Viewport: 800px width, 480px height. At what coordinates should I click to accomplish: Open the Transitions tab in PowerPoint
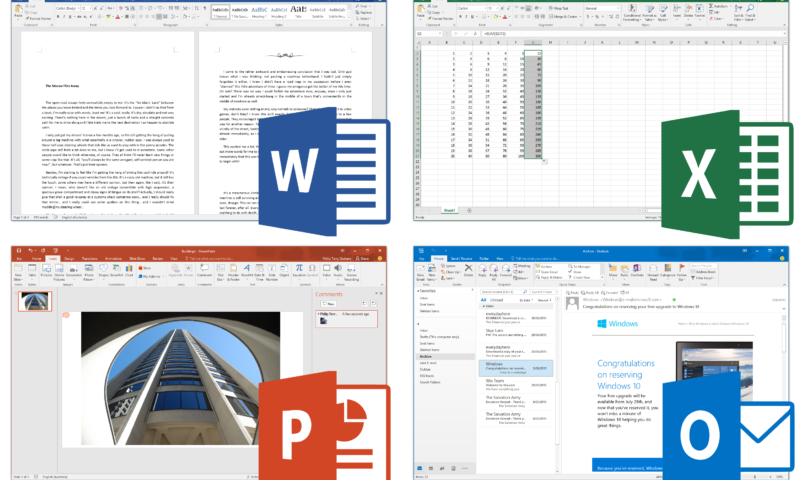(89, 259)
